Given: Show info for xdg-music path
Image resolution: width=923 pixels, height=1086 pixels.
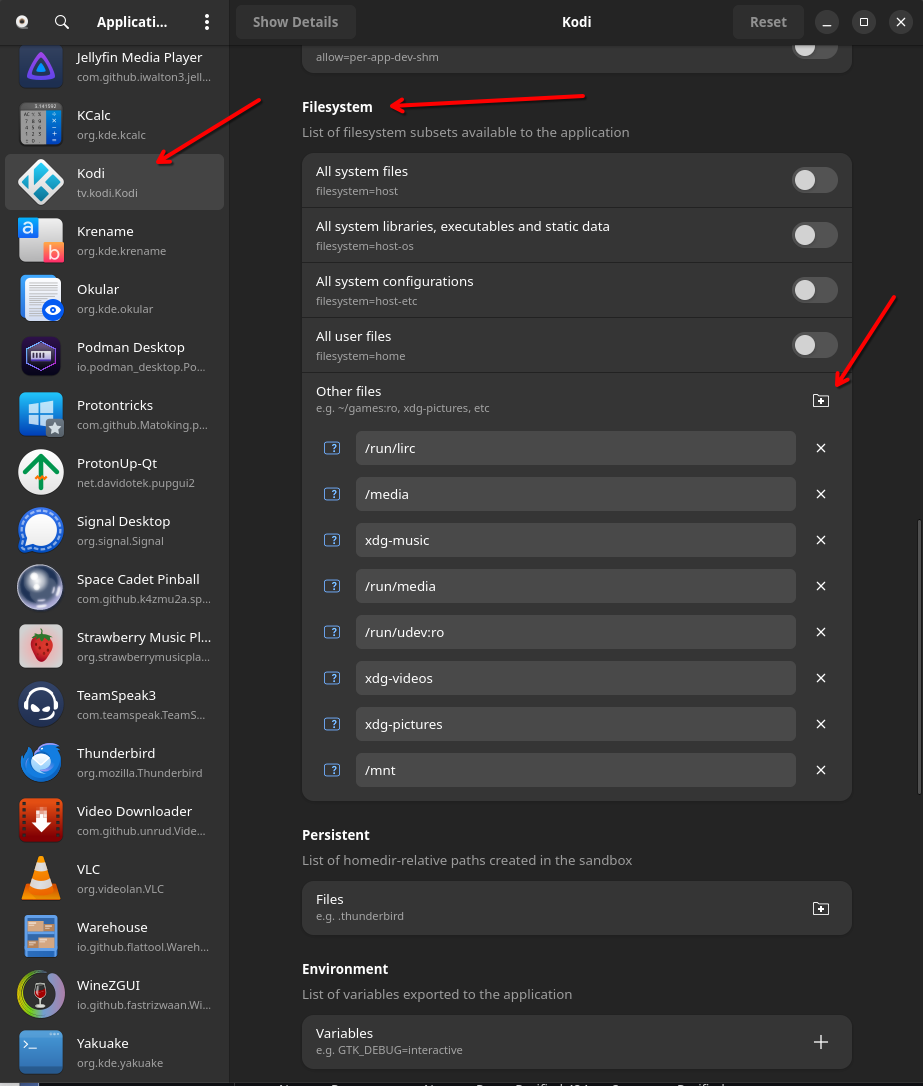Looking at the screenshot, I should pyautogui.click(x=332, y=540).
